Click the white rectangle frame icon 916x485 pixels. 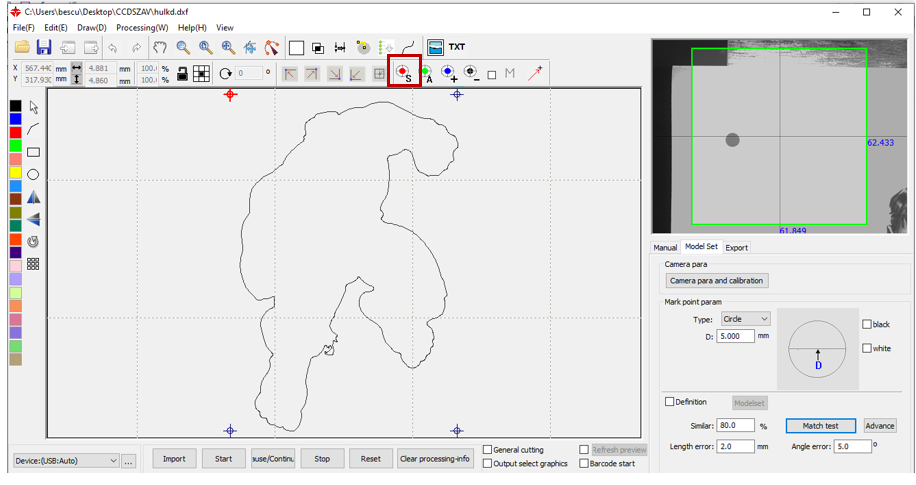[x=296, y=48]
